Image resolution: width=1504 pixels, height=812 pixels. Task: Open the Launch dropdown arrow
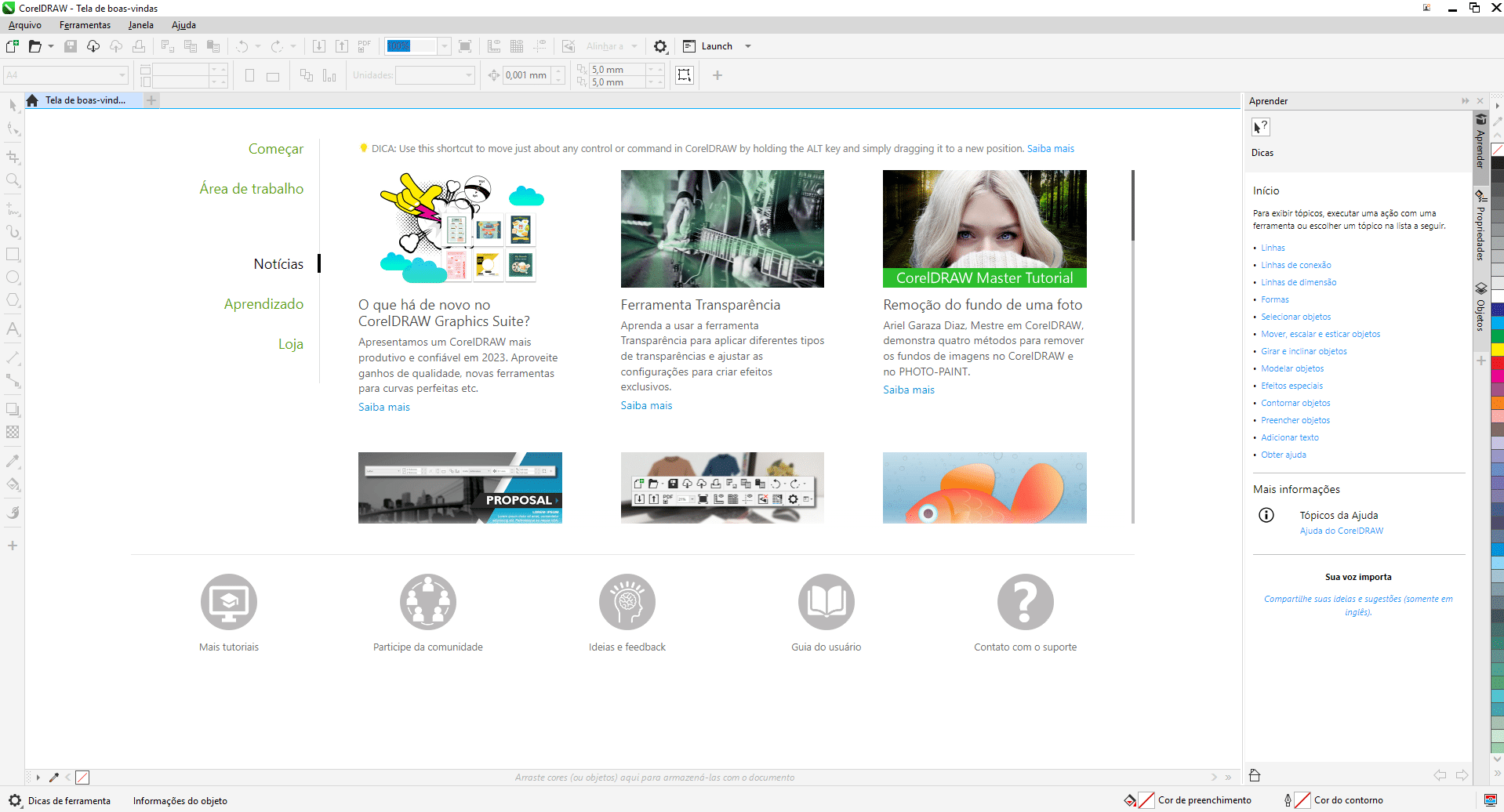748,46
